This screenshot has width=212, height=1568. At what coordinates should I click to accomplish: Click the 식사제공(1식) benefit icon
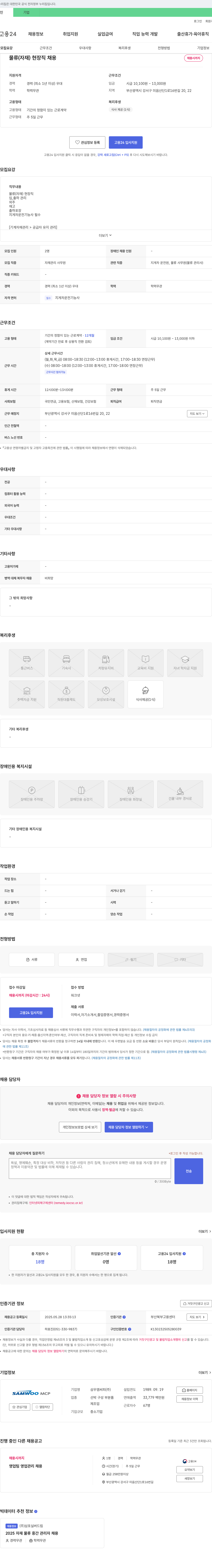[x=146, y=694]
